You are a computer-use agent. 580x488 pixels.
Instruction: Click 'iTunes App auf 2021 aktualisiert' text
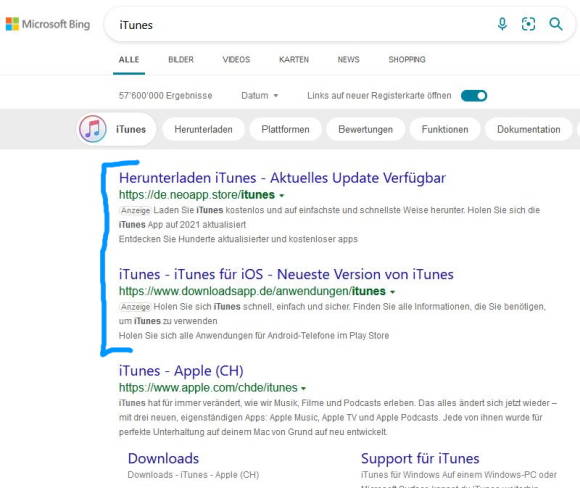[182, 225]
